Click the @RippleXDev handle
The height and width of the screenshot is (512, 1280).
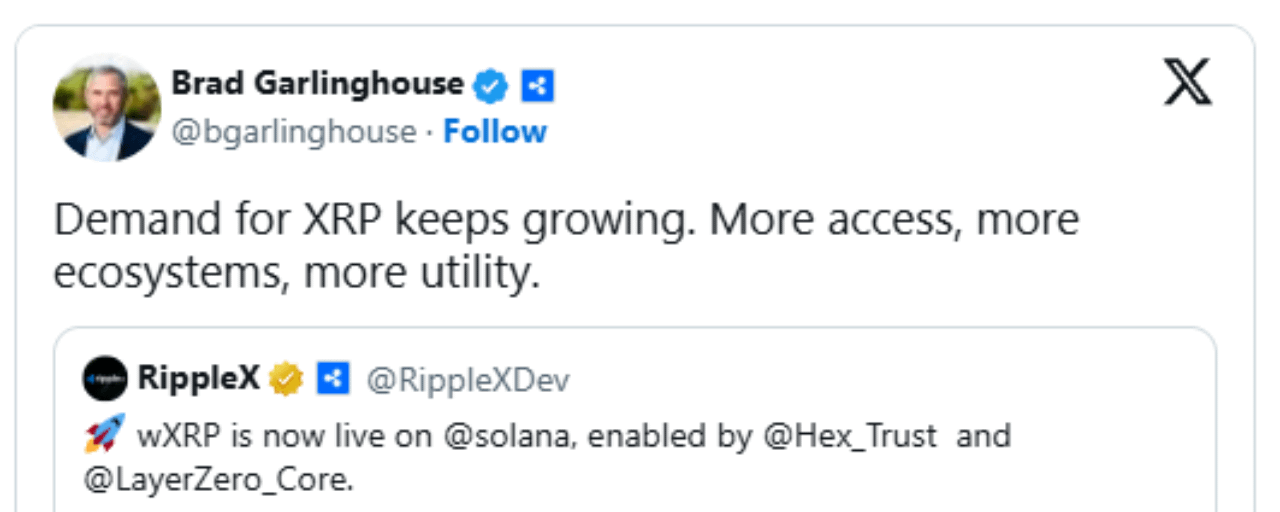click(x=468, y=380)
